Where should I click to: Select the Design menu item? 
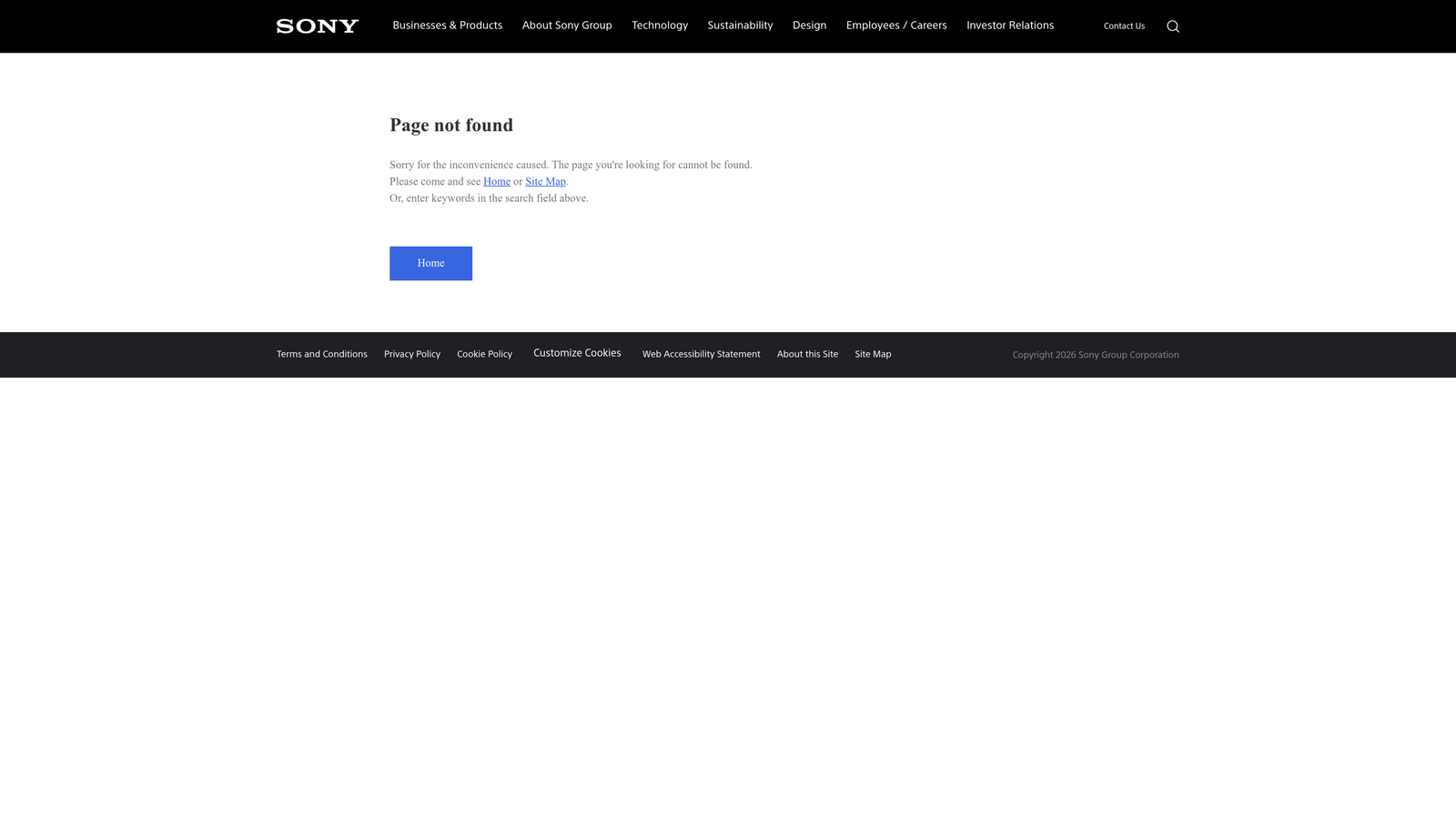pos(809,25)
